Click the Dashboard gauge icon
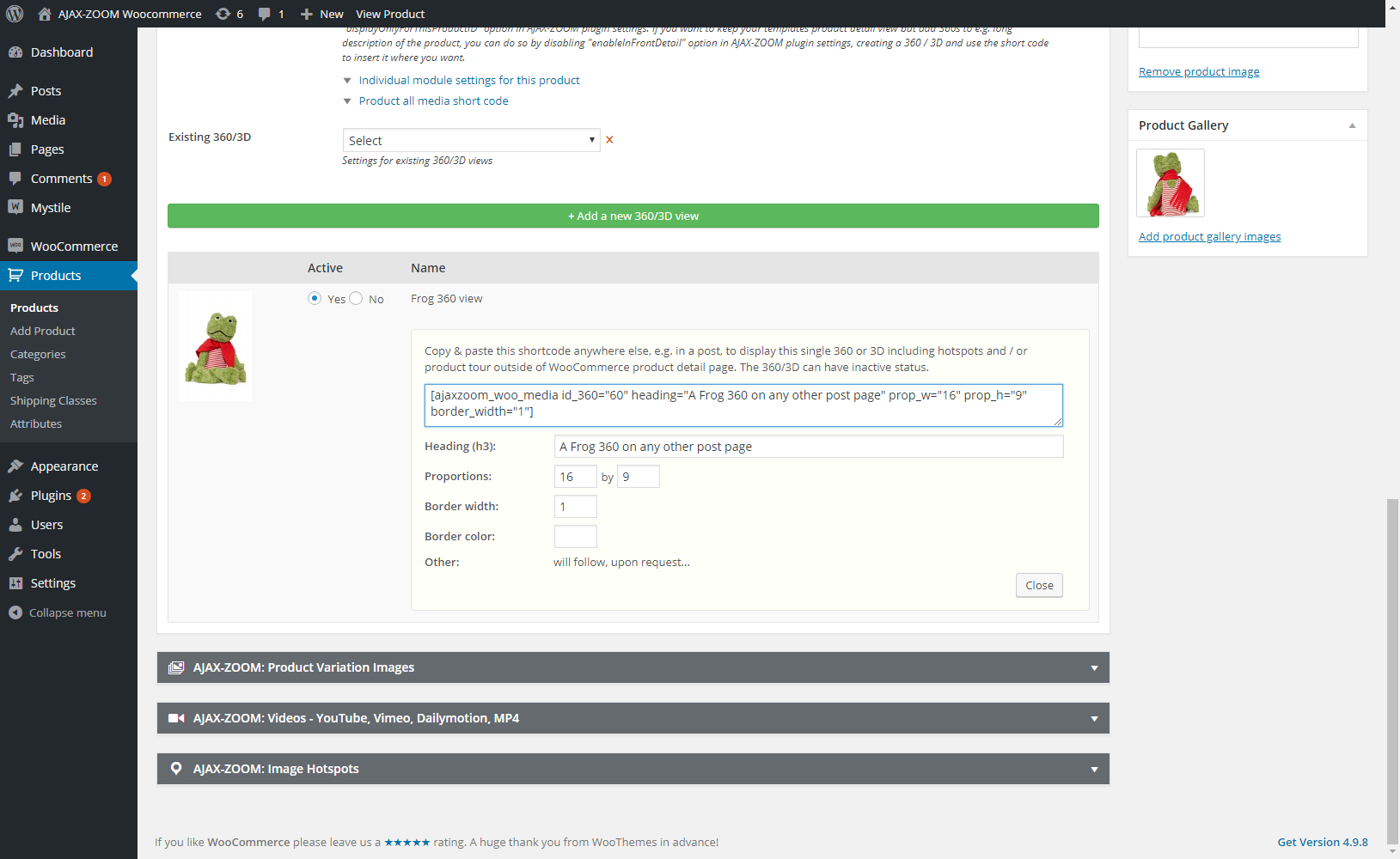Viewport: 1400px width, 859px height. tap(15, 52)
